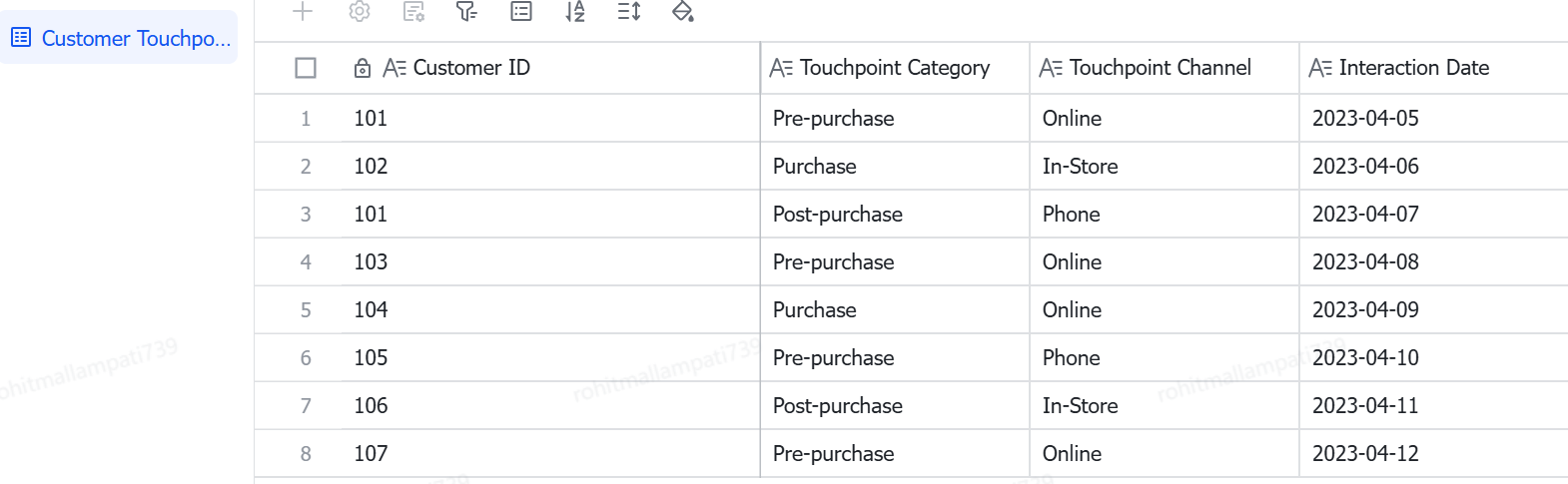Click the In-Store cell in row 2

[1165, 167]
